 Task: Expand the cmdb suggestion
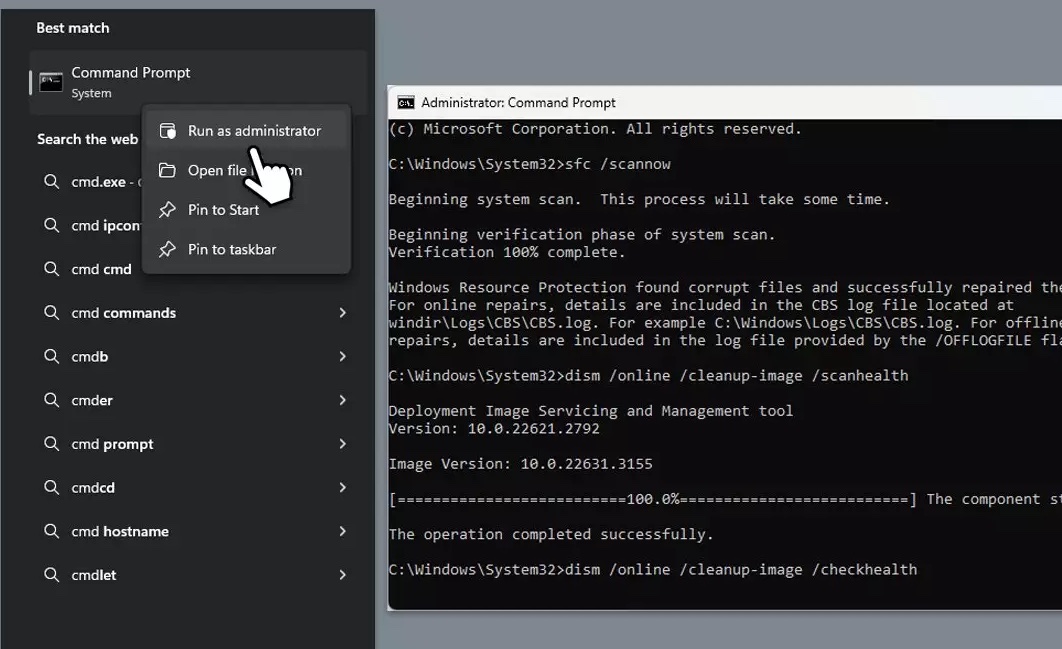point(343,356)
